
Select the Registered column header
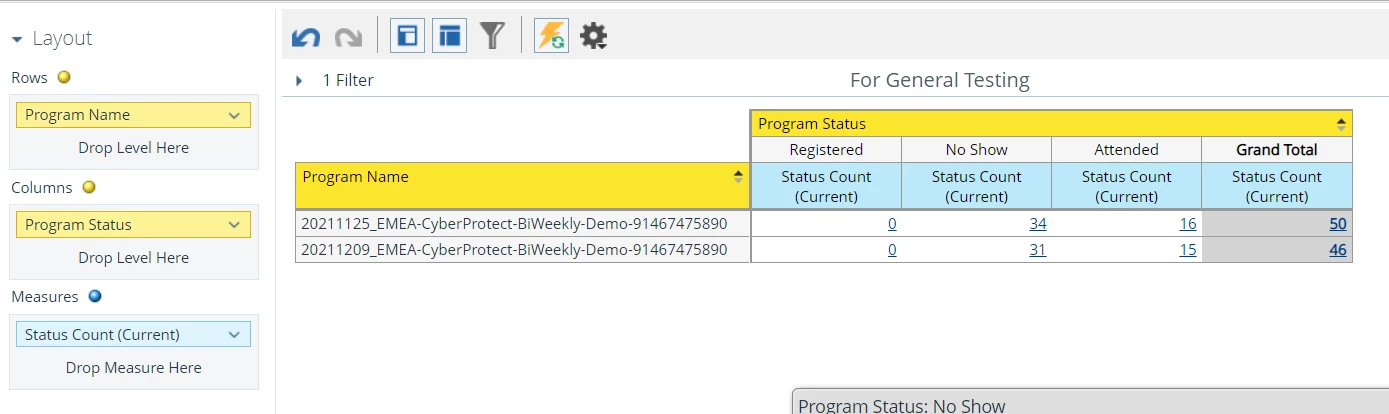pyautogui.click(x=826, y=150)
